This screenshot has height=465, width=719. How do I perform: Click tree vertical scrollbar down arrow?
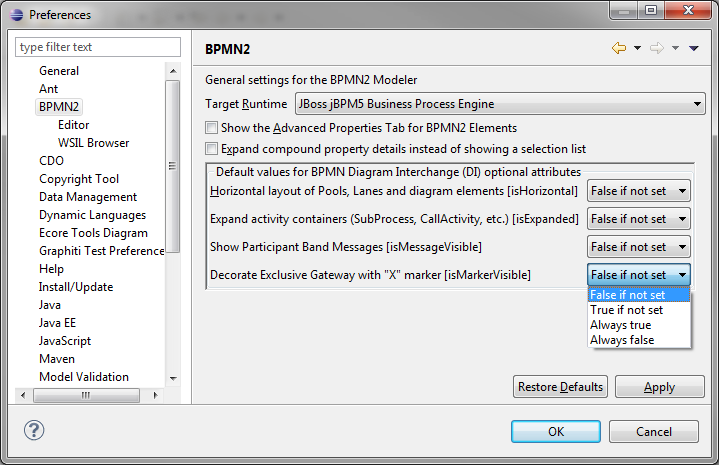[x=173, y=378]
